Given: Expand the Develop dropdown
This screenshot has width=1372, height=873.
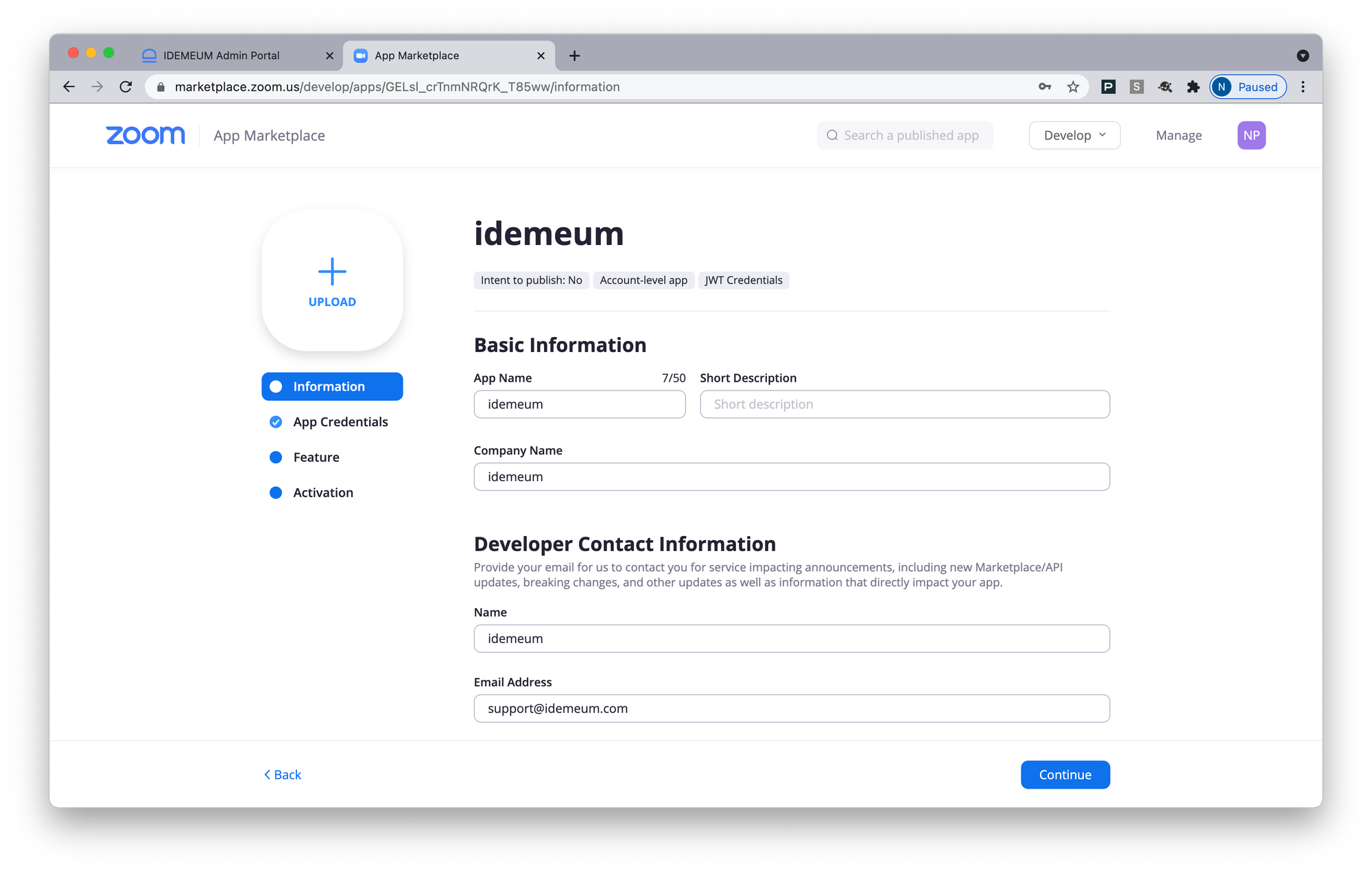Looking at the screenshot, I should (x=1074, y=135).
